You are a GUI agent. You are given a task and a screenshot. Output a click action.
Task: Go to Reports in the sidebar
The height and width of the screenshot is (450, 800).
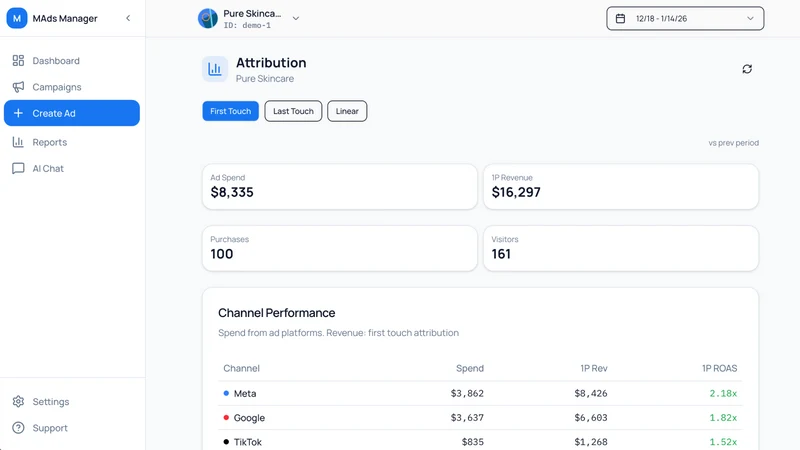[x=71, y=142]
